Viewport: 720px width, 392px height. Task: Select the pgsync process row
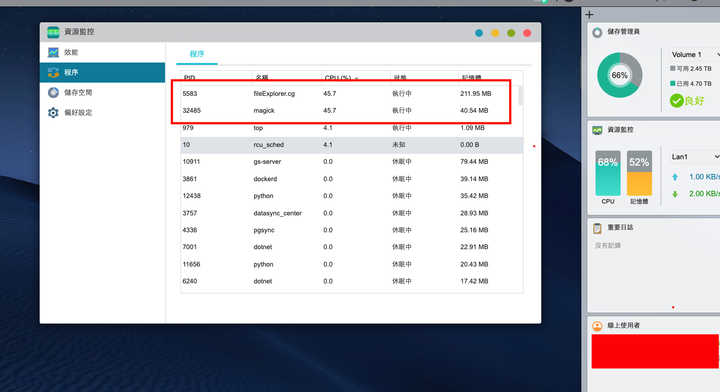[352, 230]
